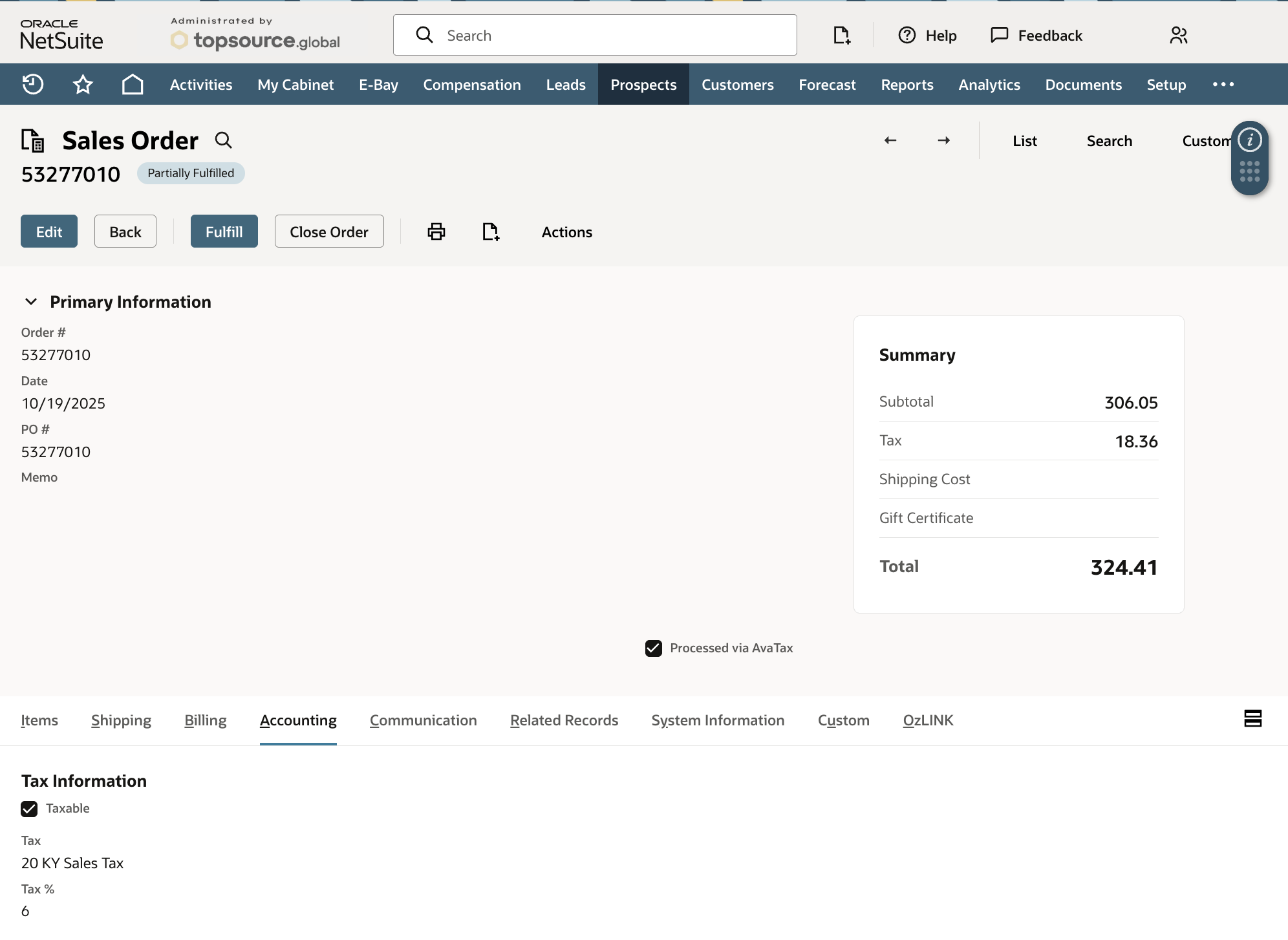
Task: Click the Help question-mark icon
Action: click(x=907, y=35)
